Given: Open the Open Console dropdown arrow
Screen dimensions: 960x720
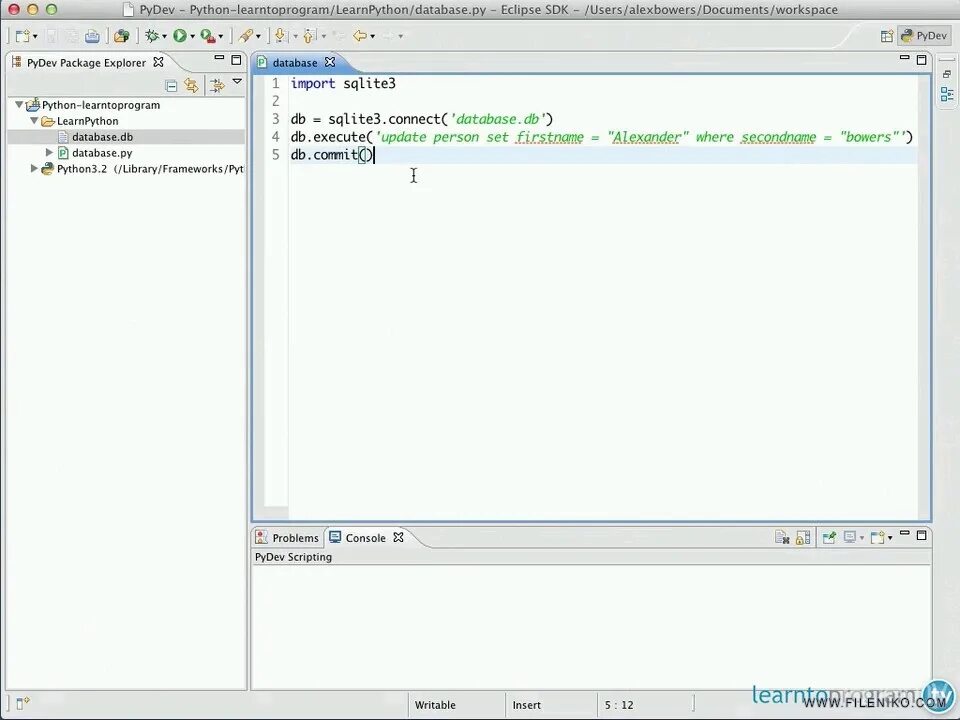Looking at the screenshot, I should pos(890,538).
